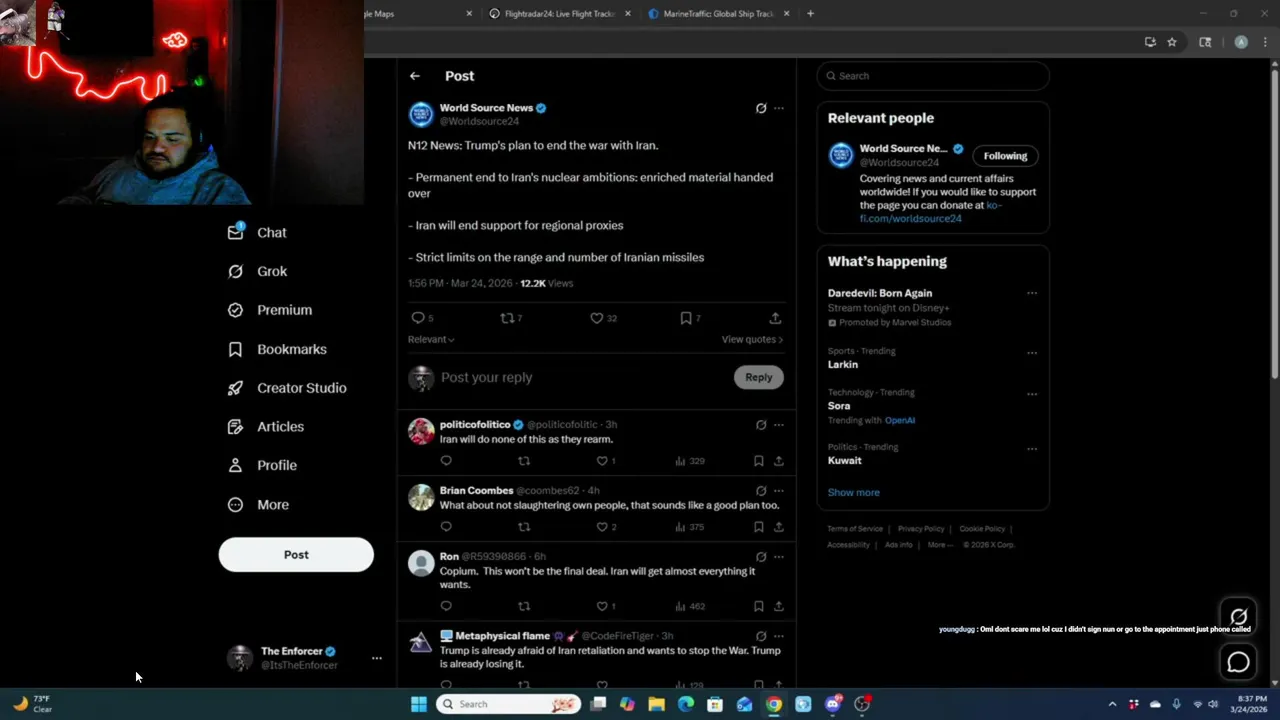Go back with the Post arrow
This screenshot has width=1280, height=720.
pos(415,76)
